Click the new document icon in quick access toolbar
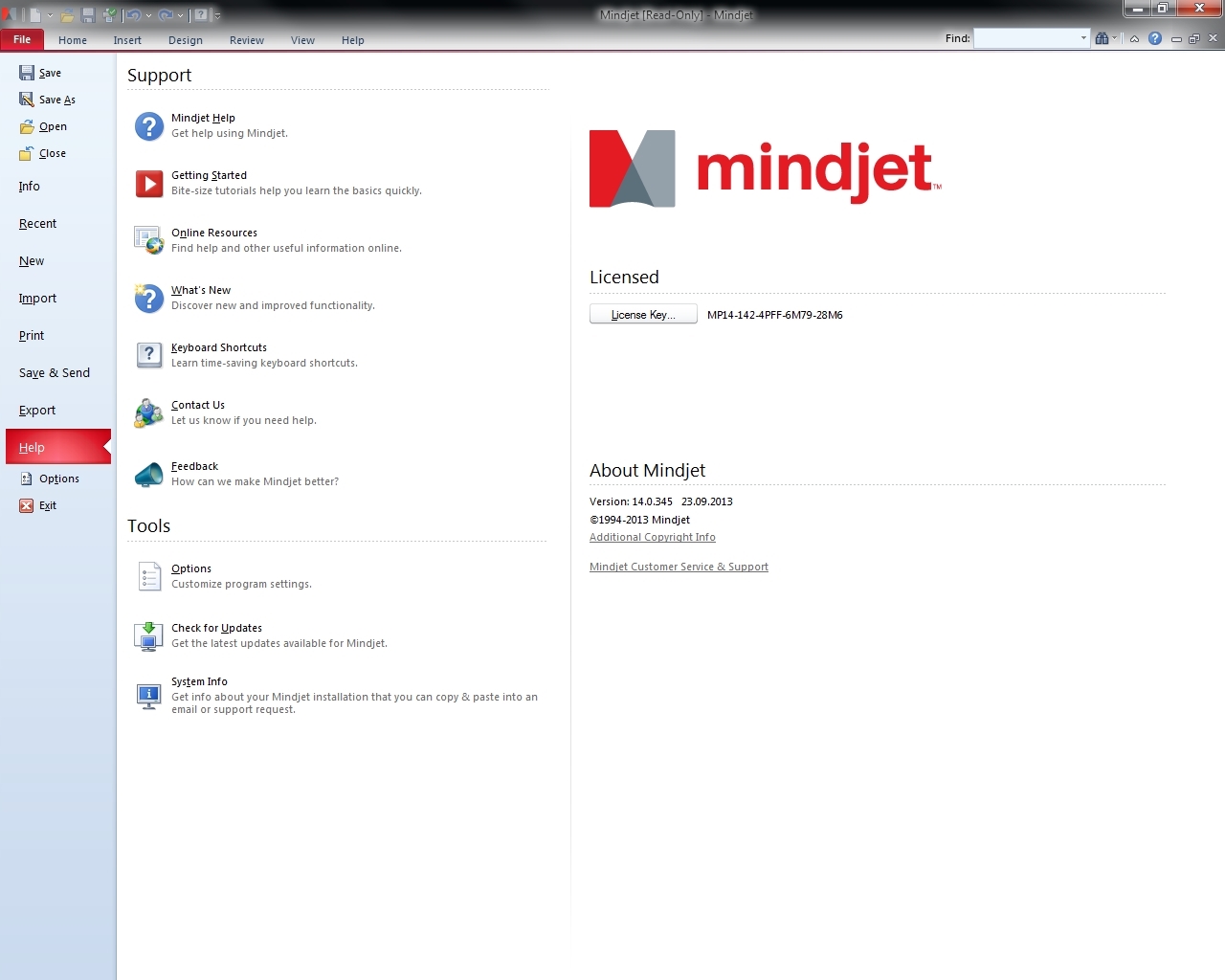The height and width of the screenshot is (980, 1225). 35,15
